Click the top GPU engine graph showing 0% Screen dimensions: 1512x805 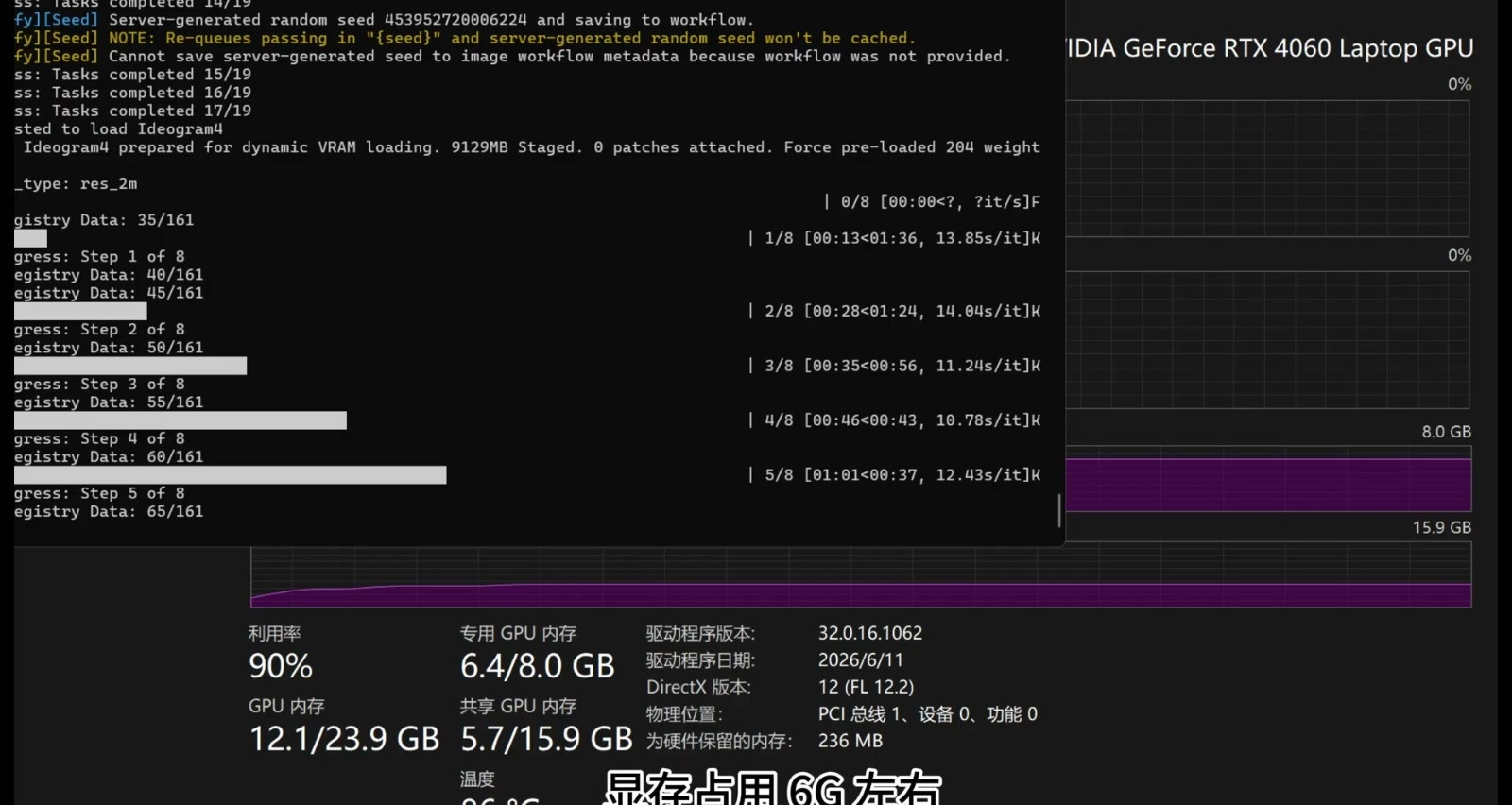1268,168
